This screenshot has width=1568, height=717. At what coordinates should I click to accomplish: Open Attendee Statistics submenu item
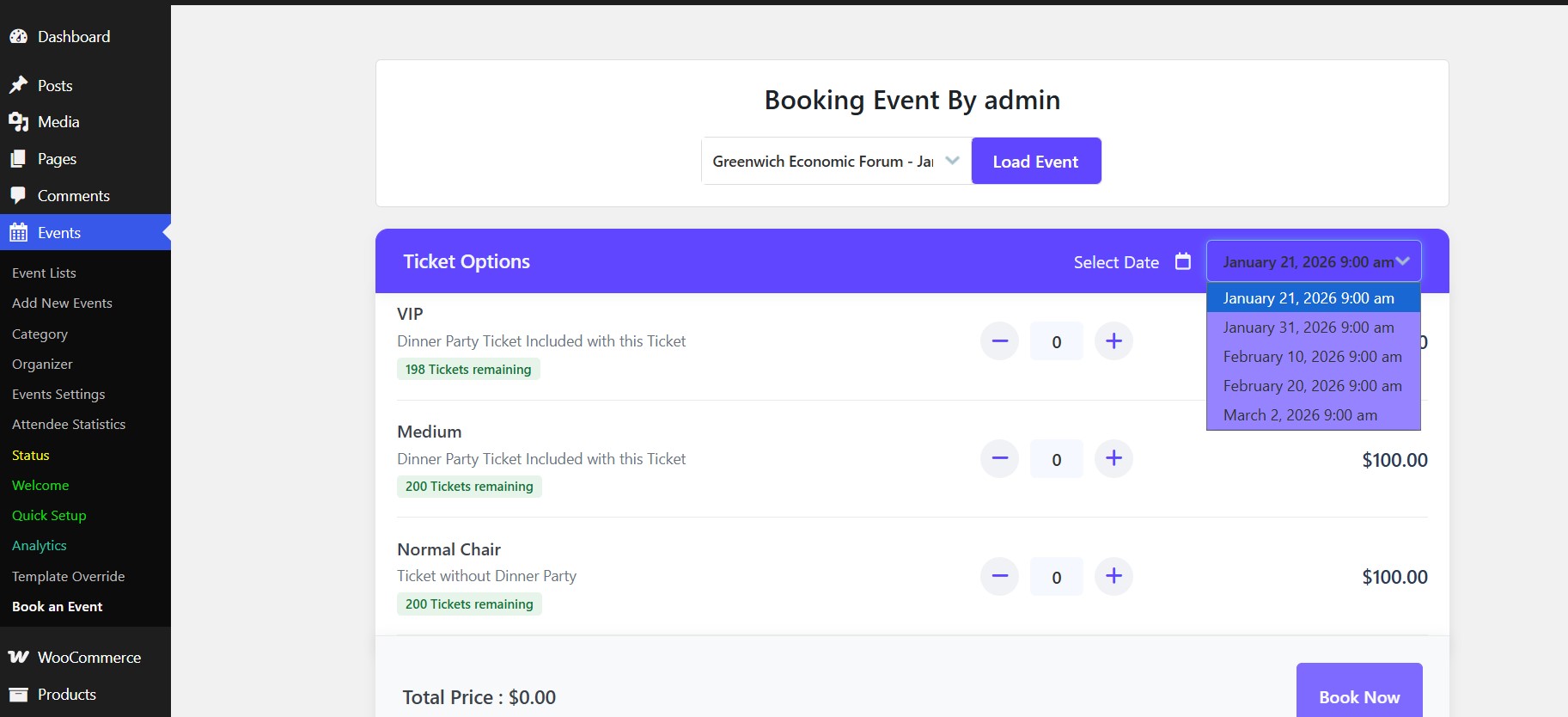69,425
